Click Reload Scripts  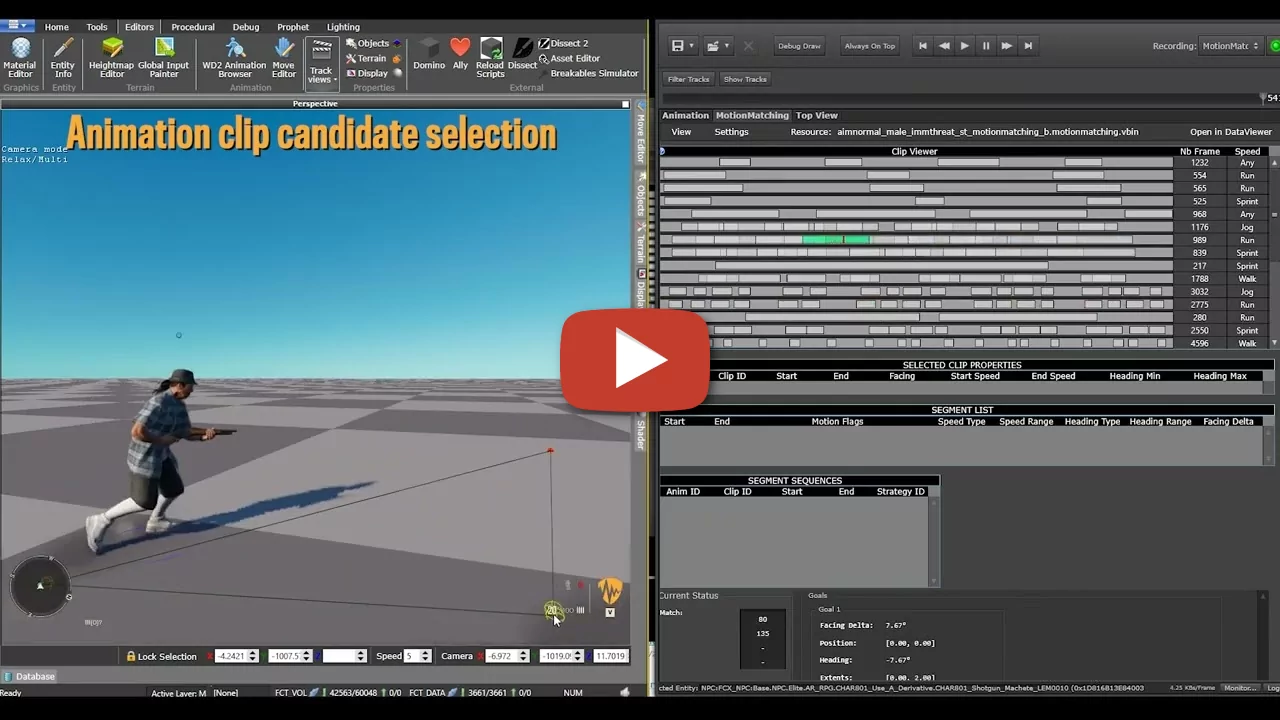click(x=490, y=58)
